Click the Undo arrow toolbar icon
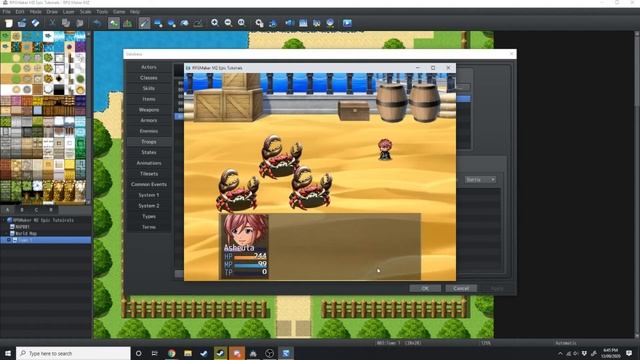 pos(97,23)
